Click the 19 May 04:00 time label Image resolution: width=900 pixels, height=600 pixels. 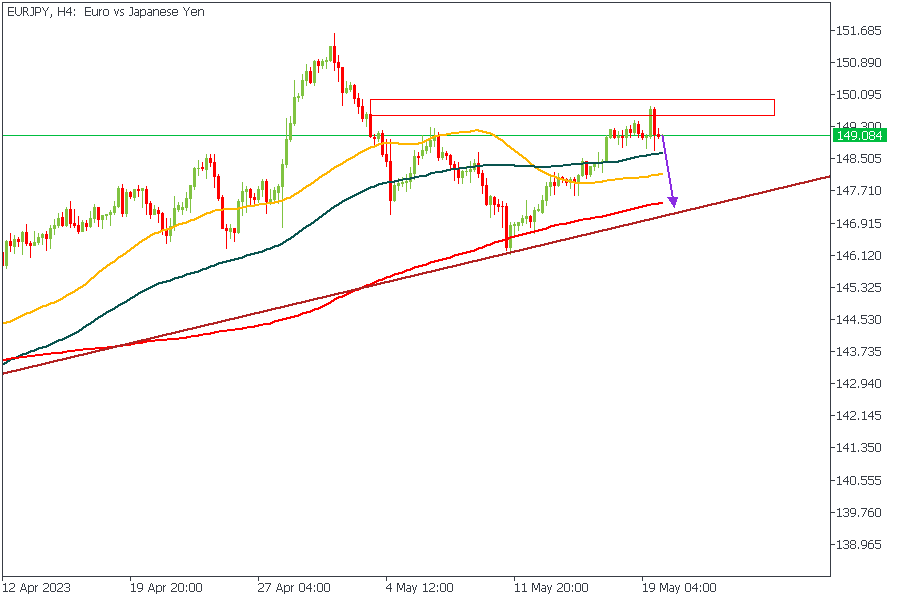click(679, 587)
